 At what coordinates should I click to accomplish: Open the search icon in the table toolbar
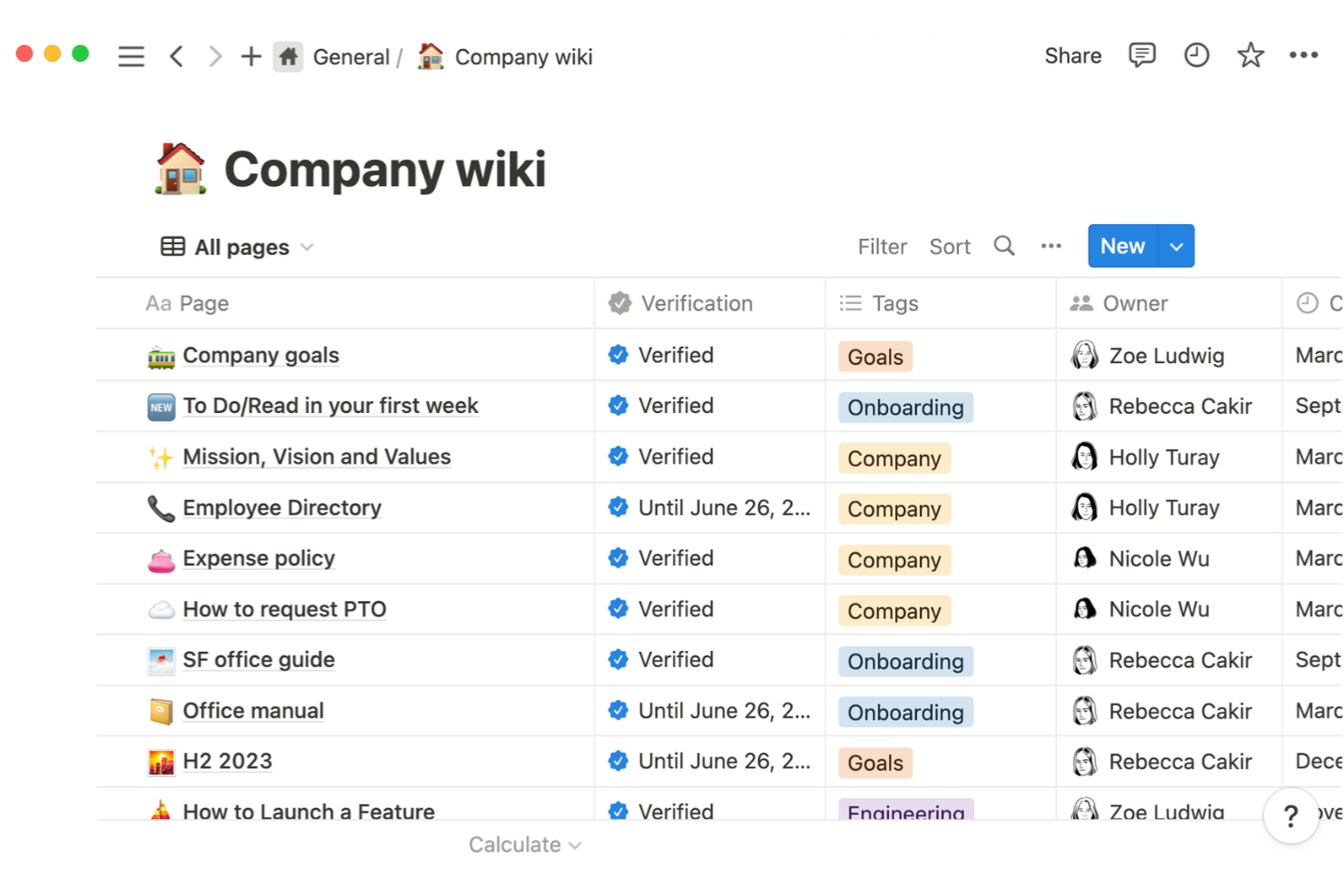(x=1003, y=246)
